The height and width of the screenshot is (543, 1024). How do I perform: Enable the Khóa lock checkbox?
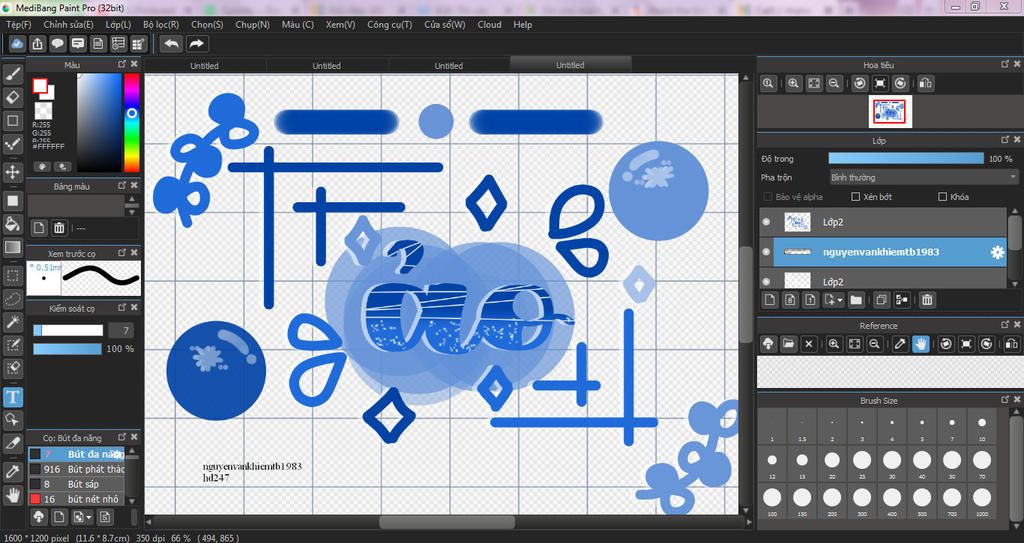943,197
